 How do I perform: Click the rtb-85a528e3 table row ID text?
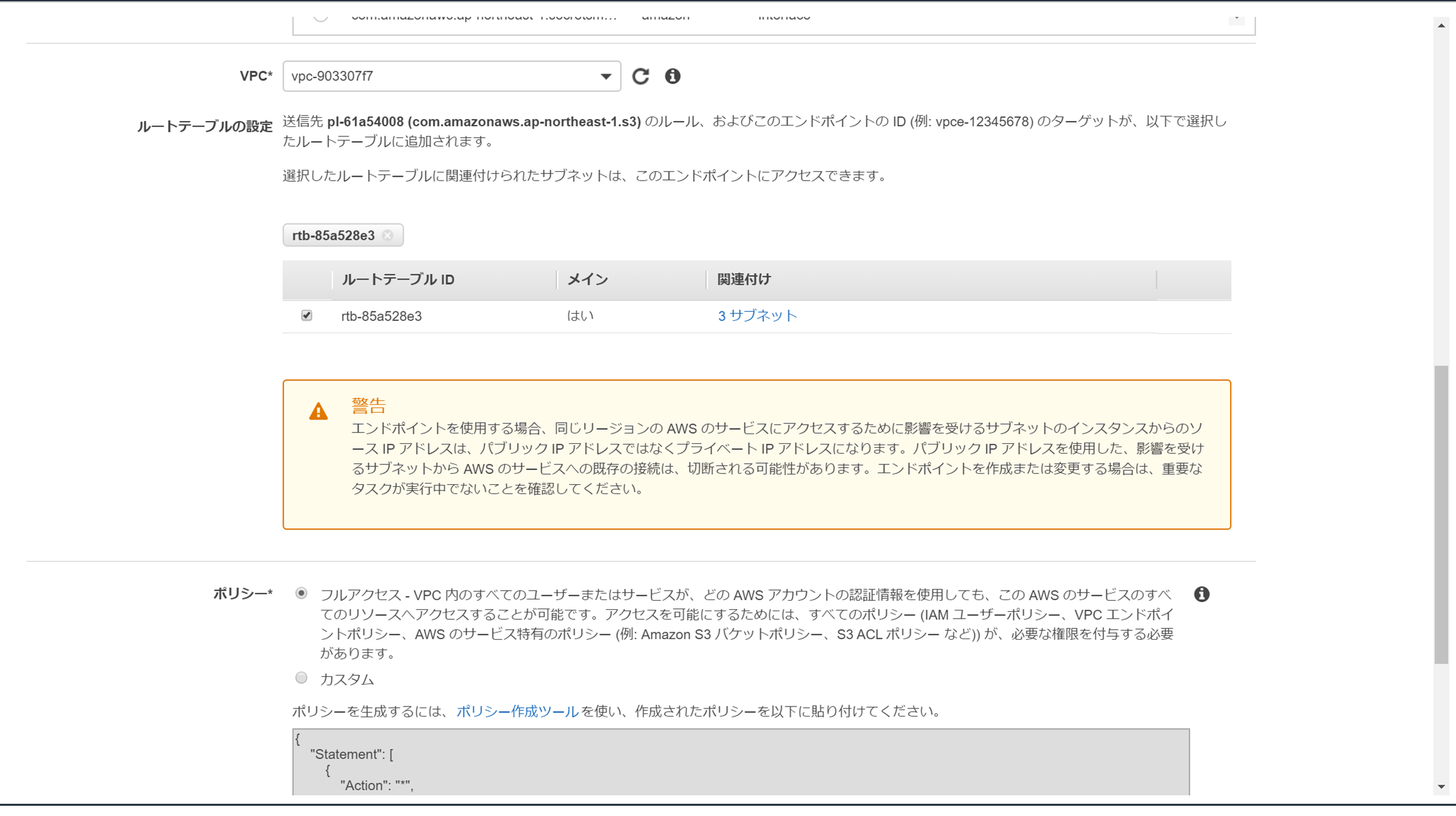[x=382, y=316]
